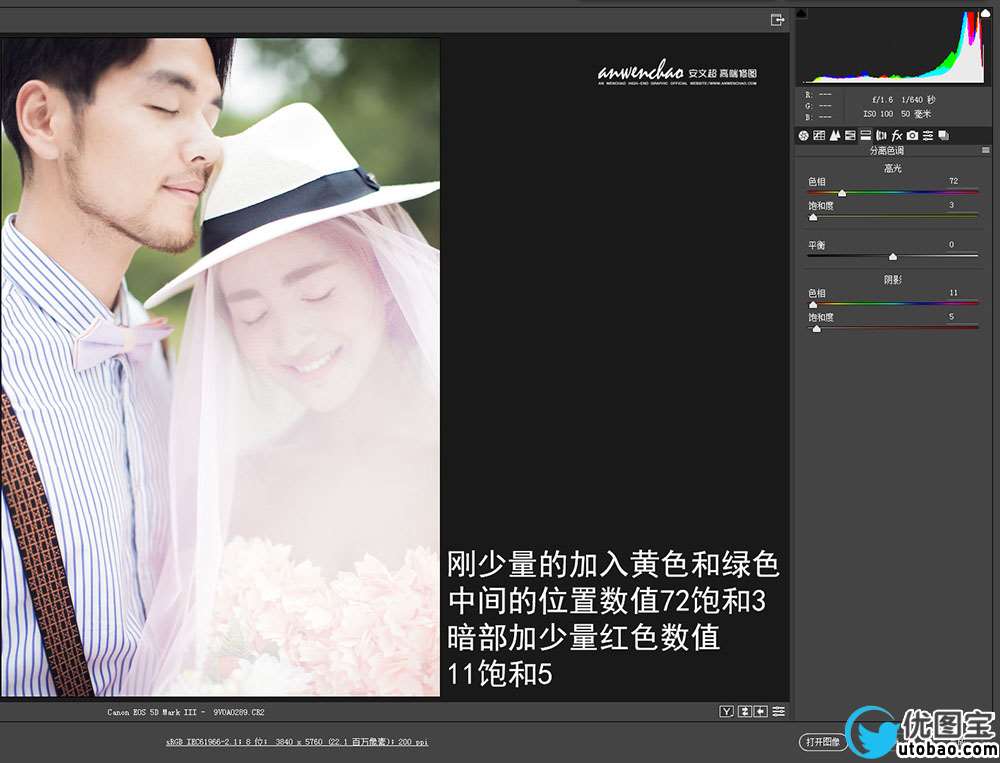1000x763 pixels.
Task: Click the 高光 Highlights section label
Action: click(893, 168)
